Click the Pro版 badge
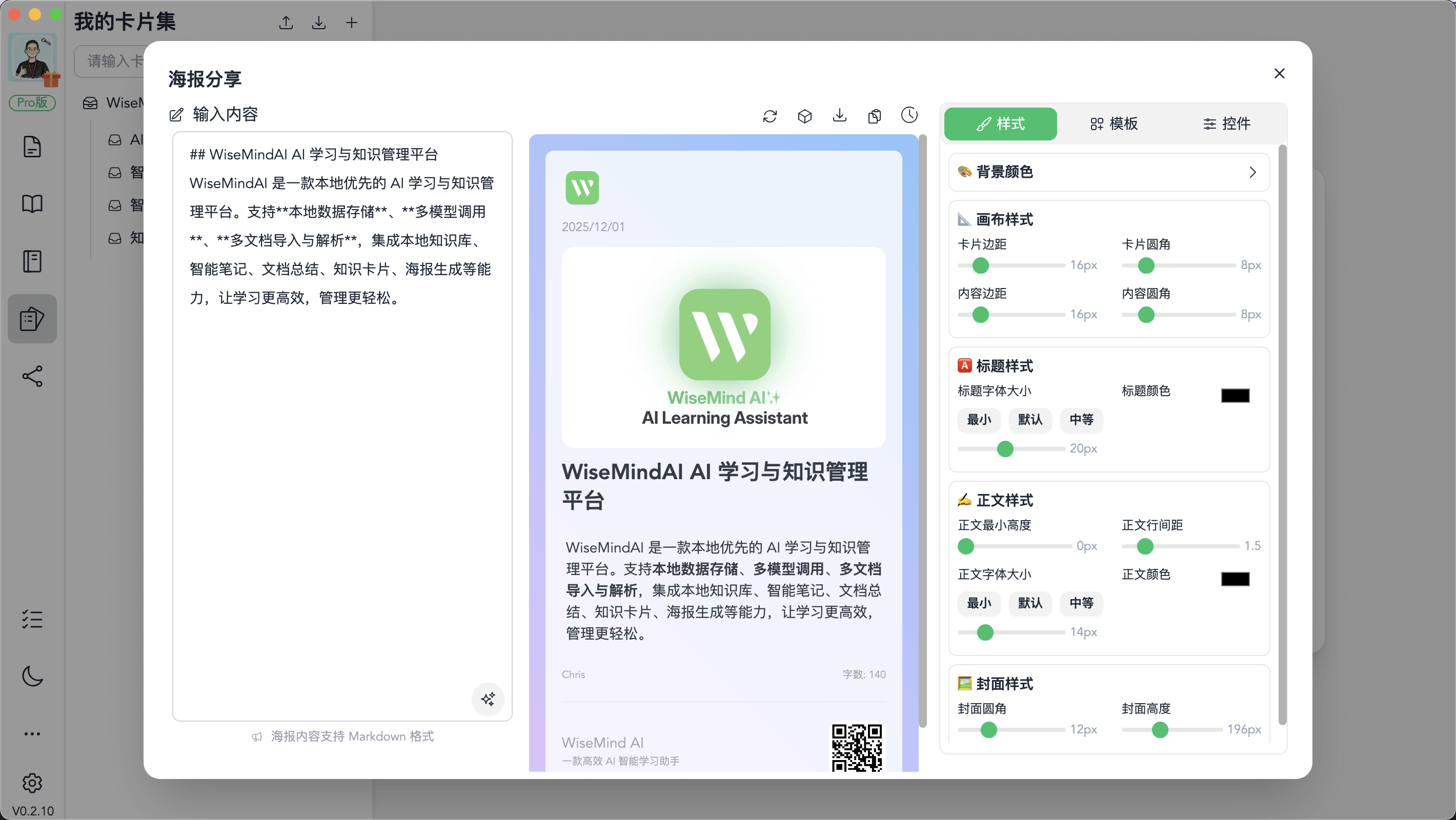 click(32, 103)
